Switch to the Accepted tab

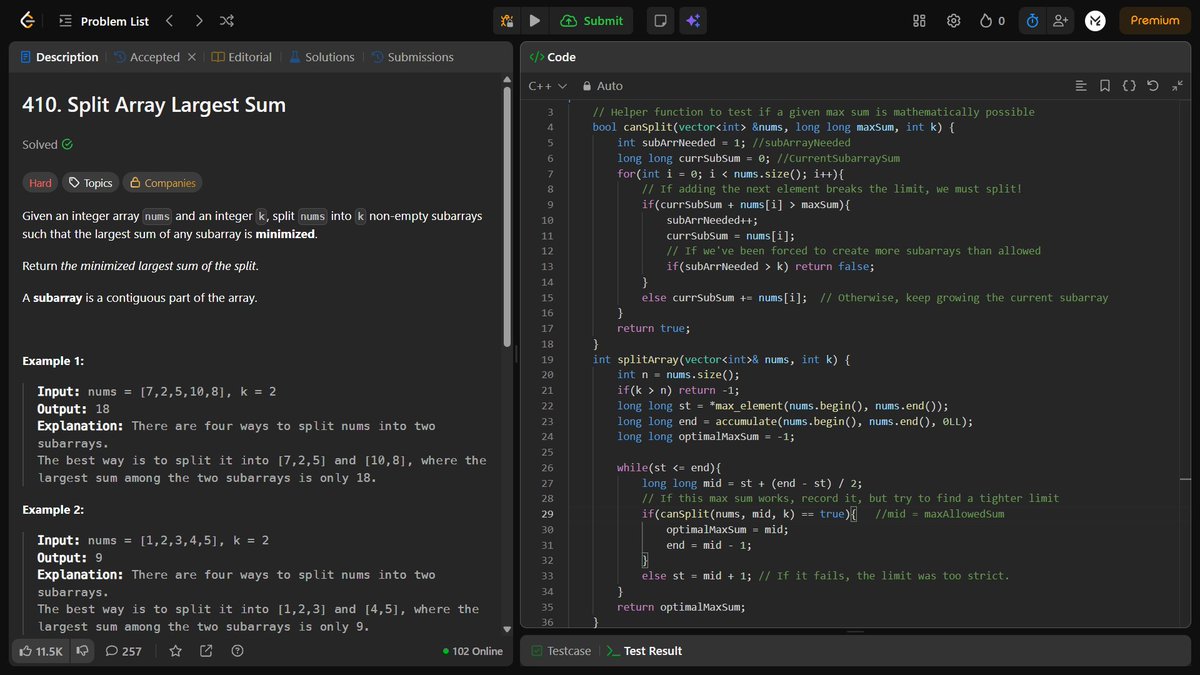pyautogui.click(x=148, y=57)
